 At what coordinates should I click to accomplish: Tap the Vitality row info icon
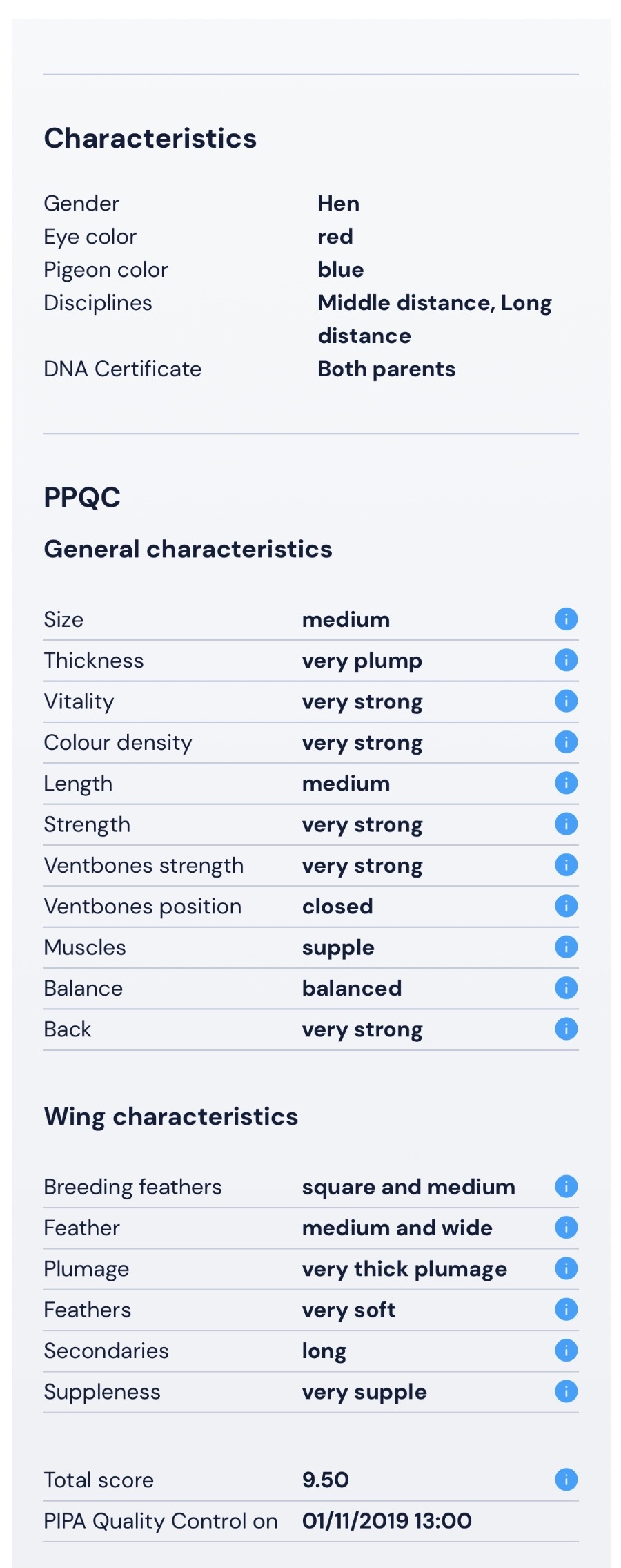click(566, 701)
